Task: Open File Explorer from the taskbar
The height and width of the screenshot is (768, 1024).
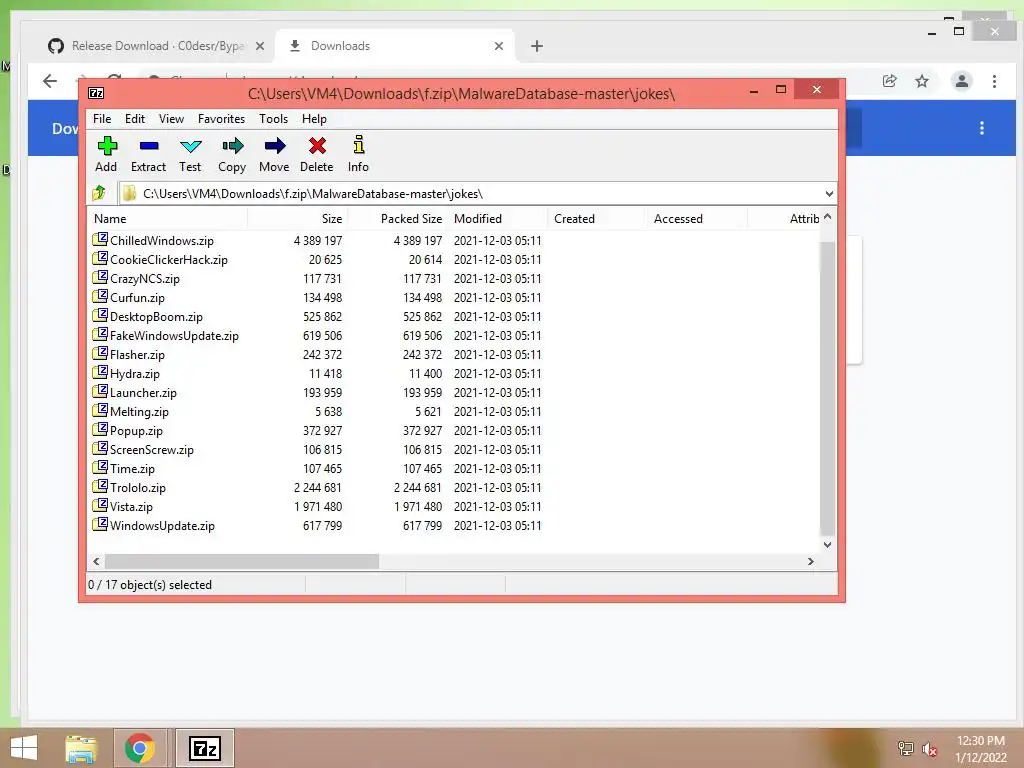Action: coord(81,748)
